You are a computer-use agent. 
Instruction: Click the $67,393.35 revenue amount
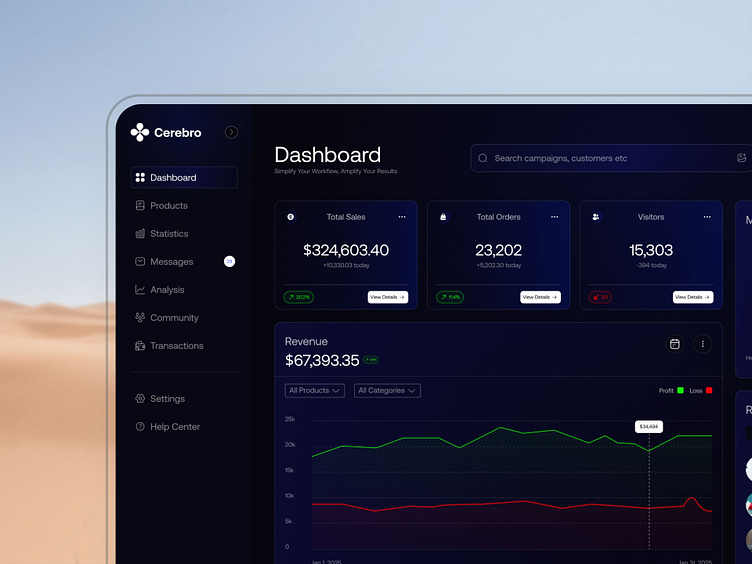[322, 360]
